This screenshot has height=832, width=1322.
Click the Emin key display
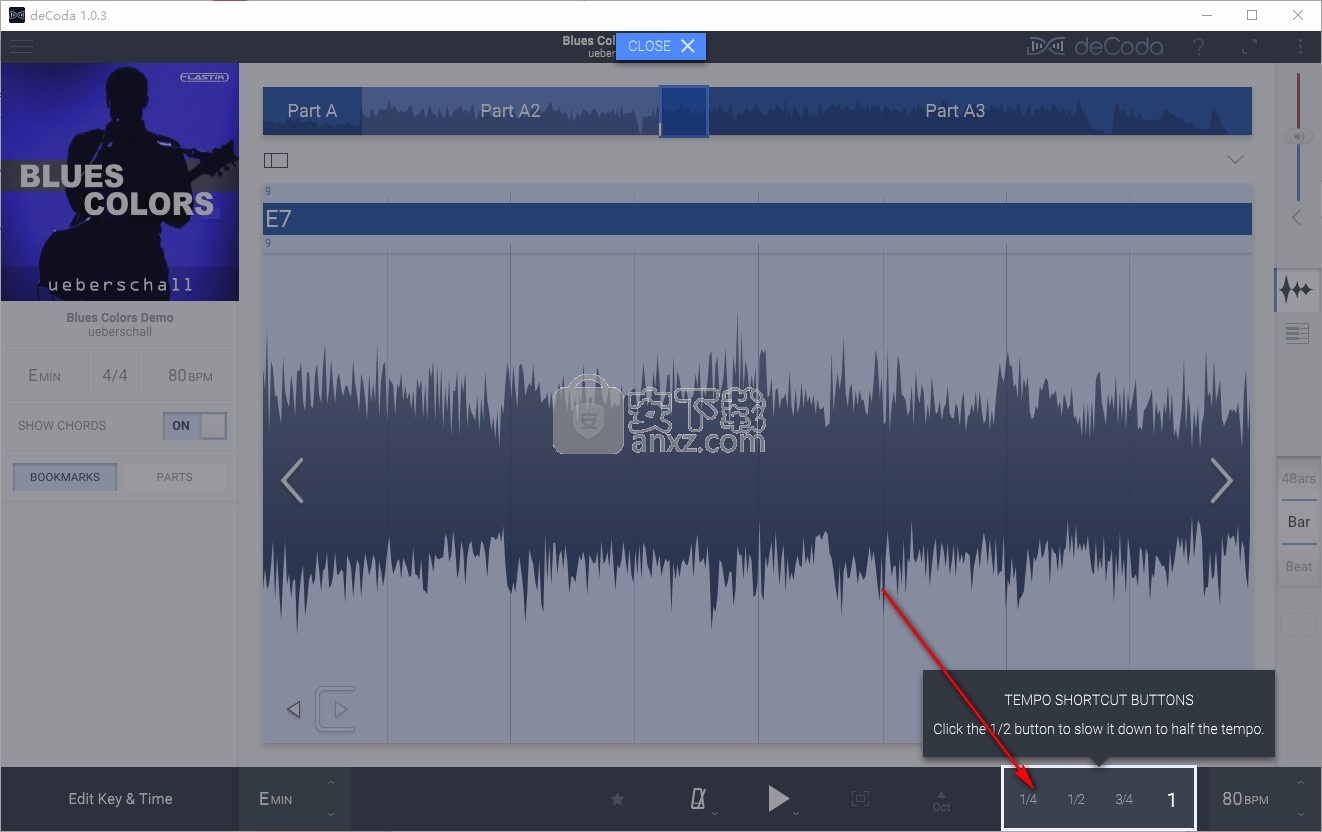click(x=44, y=376)
